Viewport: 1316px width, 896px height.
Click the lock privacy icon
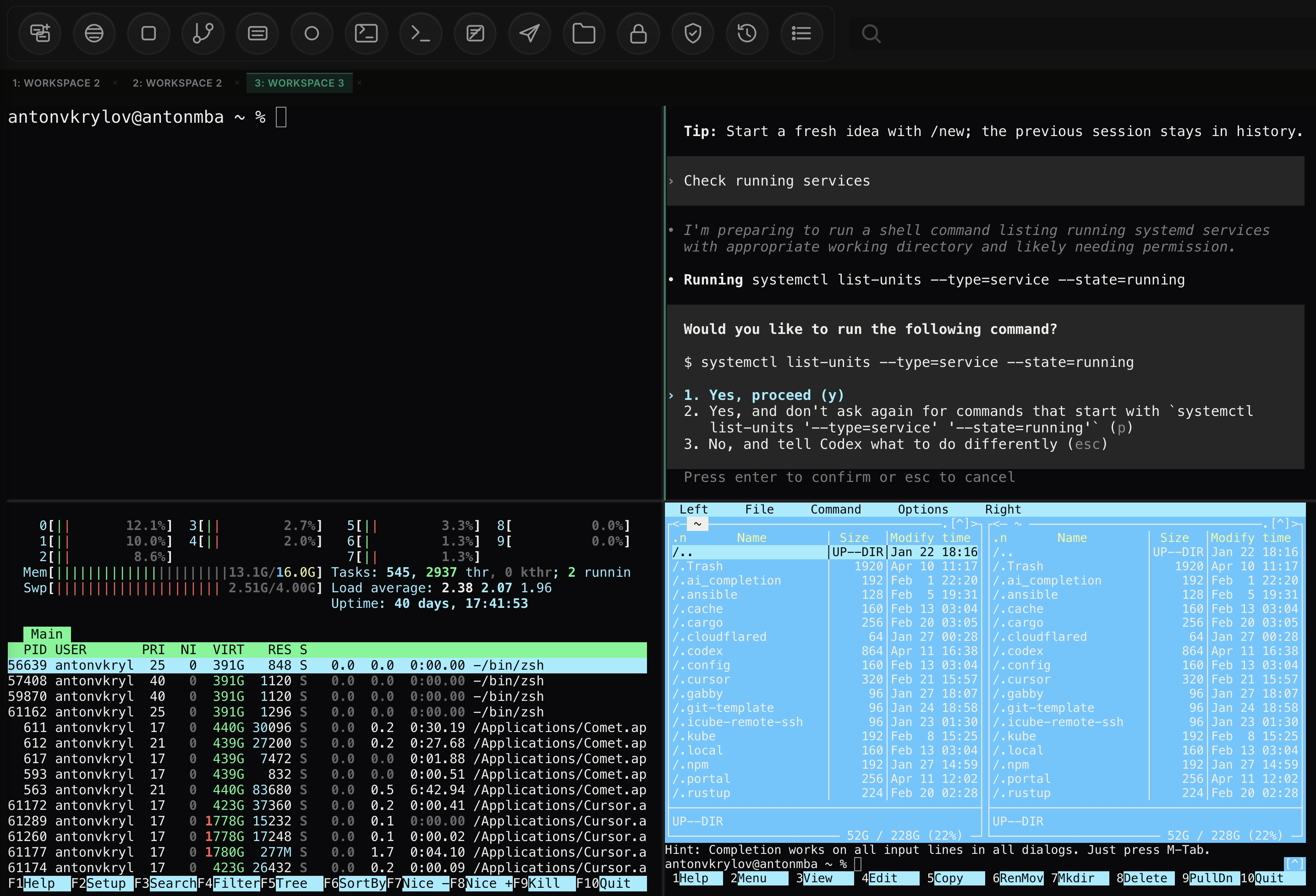click(x=638, y=33)
